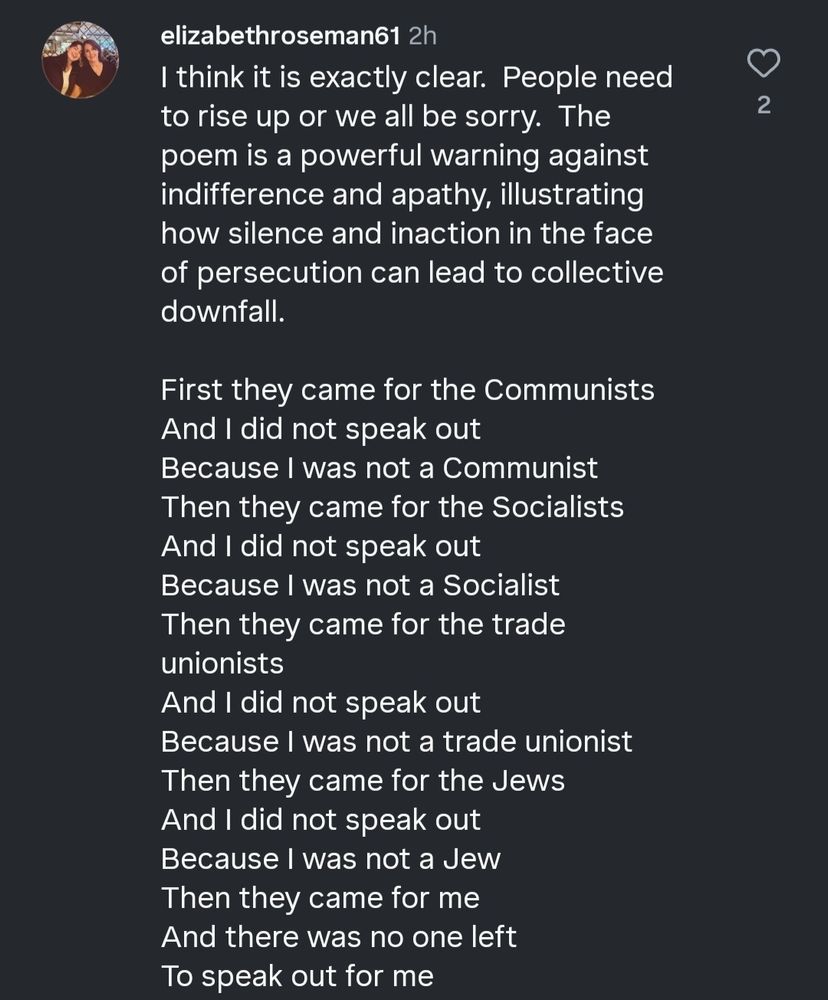This screenshot has width=828, height=1000.
Task: Tap "Then they came for me" line
Action: pyautogui.click(x=320, y=899)
